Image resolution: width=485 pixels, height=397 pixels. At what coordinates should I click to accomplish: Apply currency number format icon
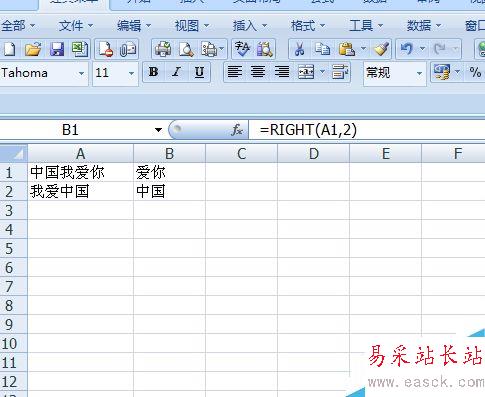coord(442,72)
